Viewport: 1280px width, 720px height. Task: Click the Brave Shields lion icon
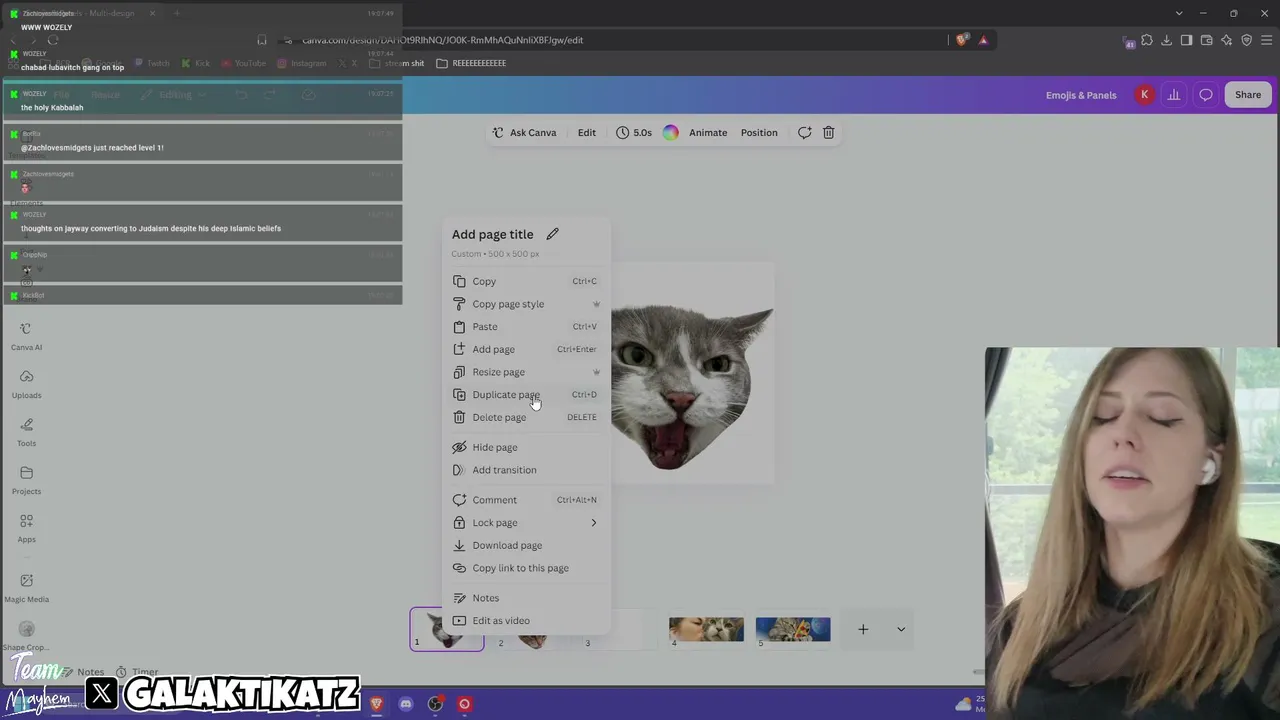962,40
